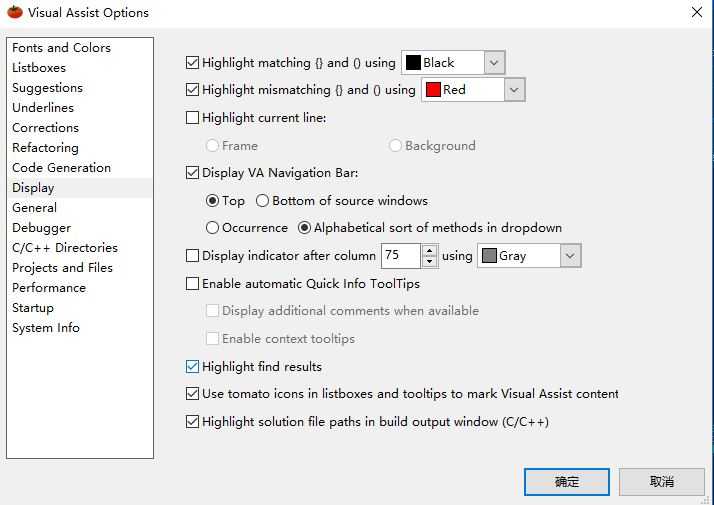Select Occurrence sort radio button
This screenshot has height=505, width=714.
pos(212,228)
